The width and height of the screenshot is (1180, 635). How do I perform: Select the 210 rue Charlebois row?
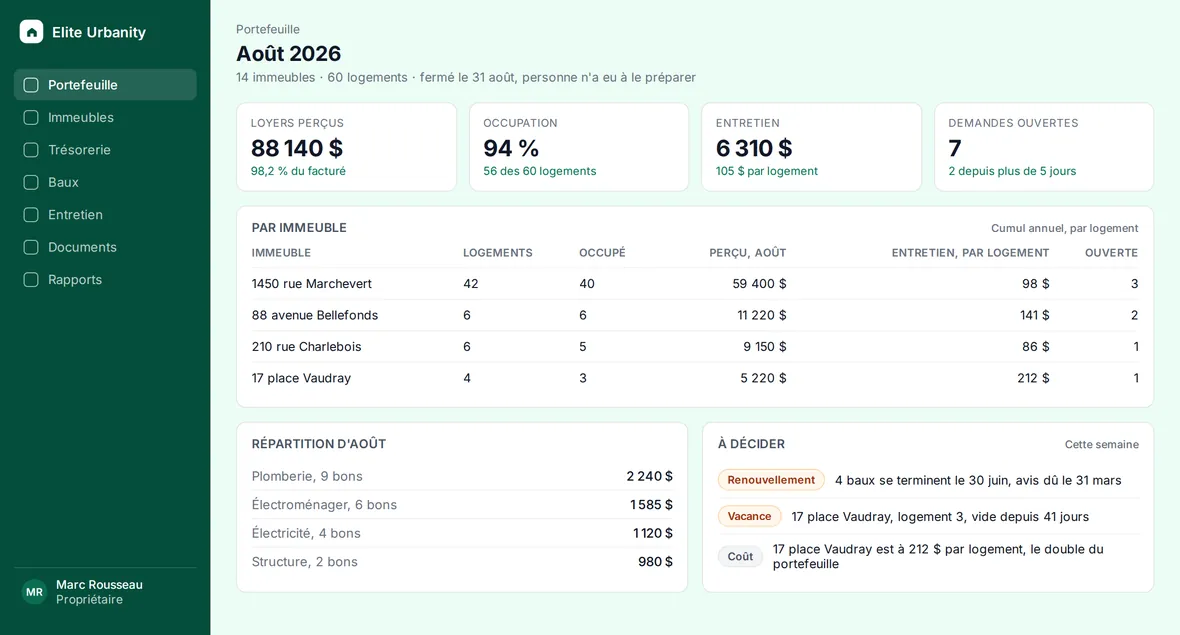(x=695, y=347)
